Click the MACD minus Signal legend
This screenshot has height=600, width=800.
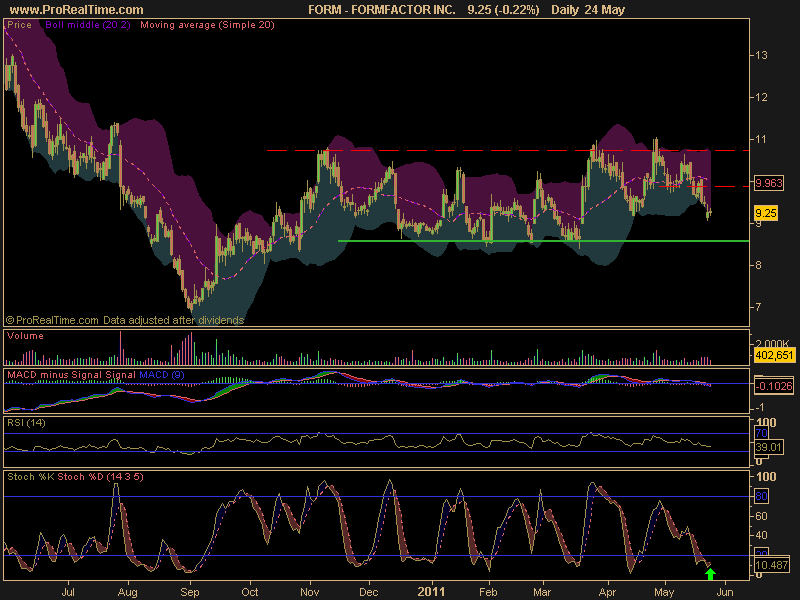57,374
